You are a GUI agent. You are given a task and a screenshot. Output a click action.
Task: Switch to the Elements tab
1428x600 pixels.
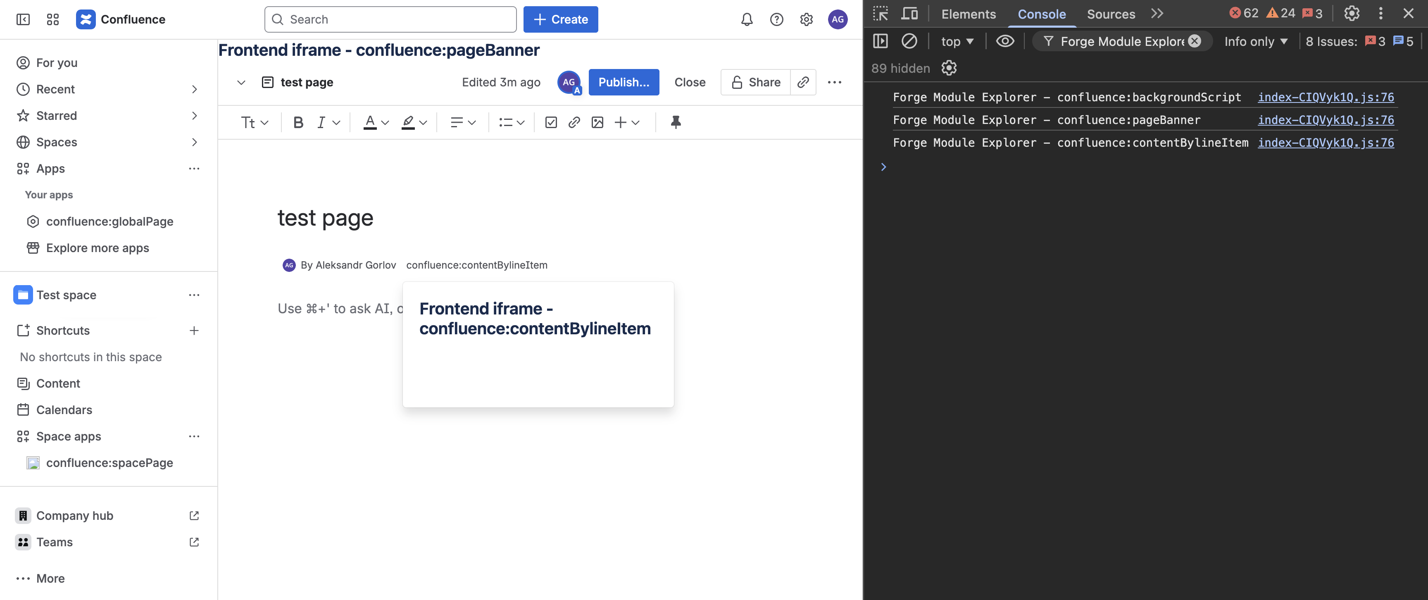pyautogui.click(x=968, y=14)
